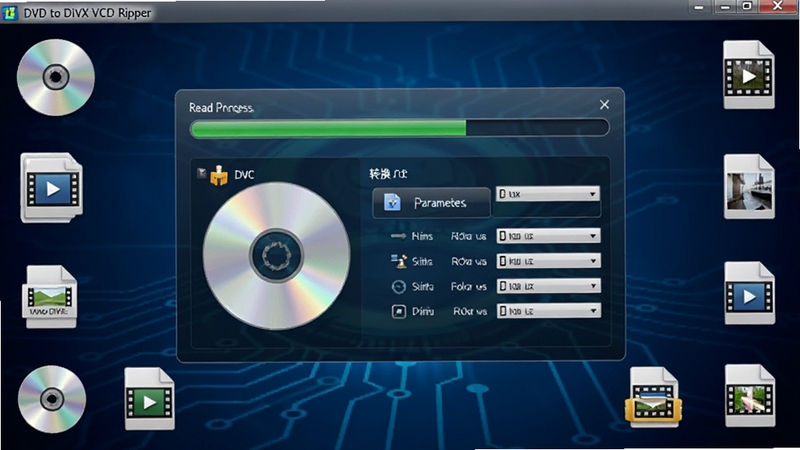Open the yellow-framed film strip file icon
The image size is (800, 450).
[654, 397]
